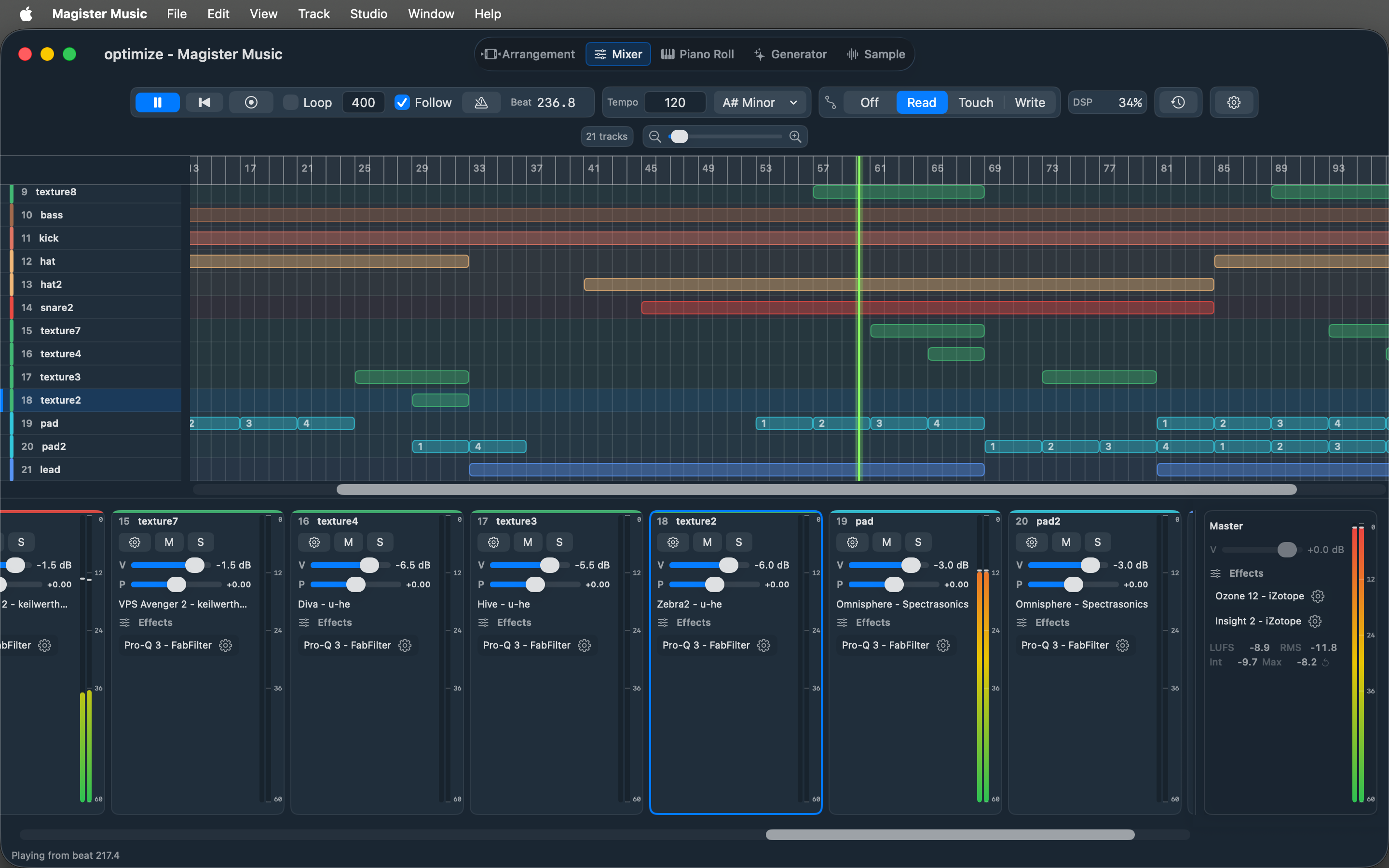Open Pro-Q 3 settings on pad2
The height and width of the screenshot is (868, 1389).
click(1123, 645)
